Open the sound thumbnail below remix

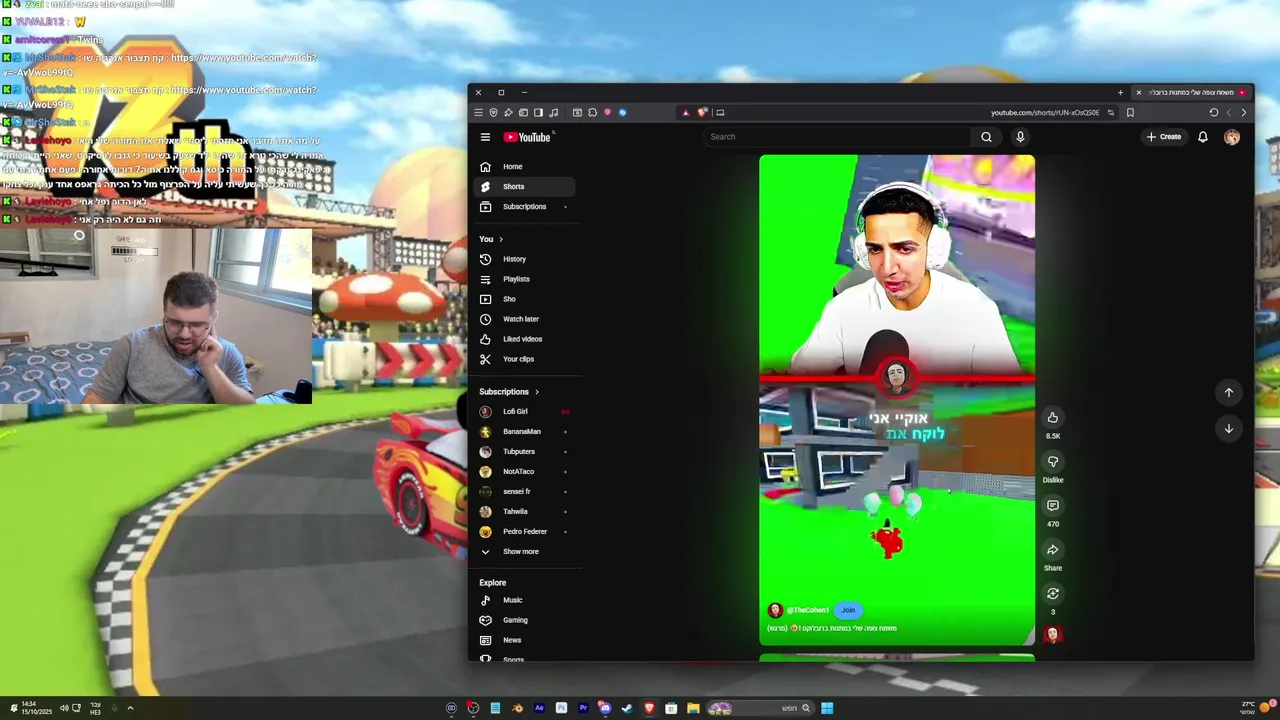1052,634
